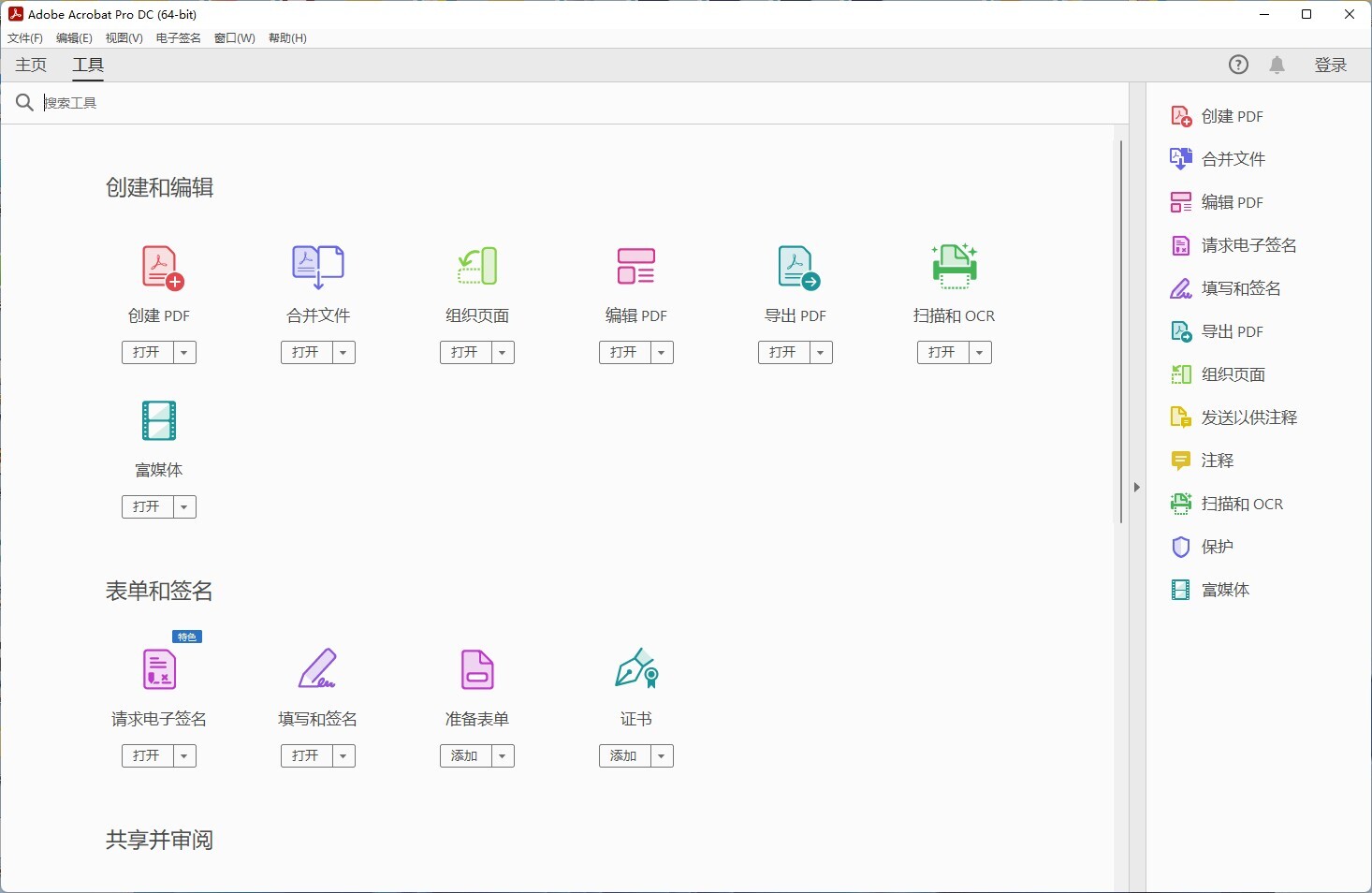Image resolution: width=1372 pixels, height=893 pixels.
Task: Click the 请求电子签名 tool icon in the main area
Action: pyautogui.click(x=159, y=669)
